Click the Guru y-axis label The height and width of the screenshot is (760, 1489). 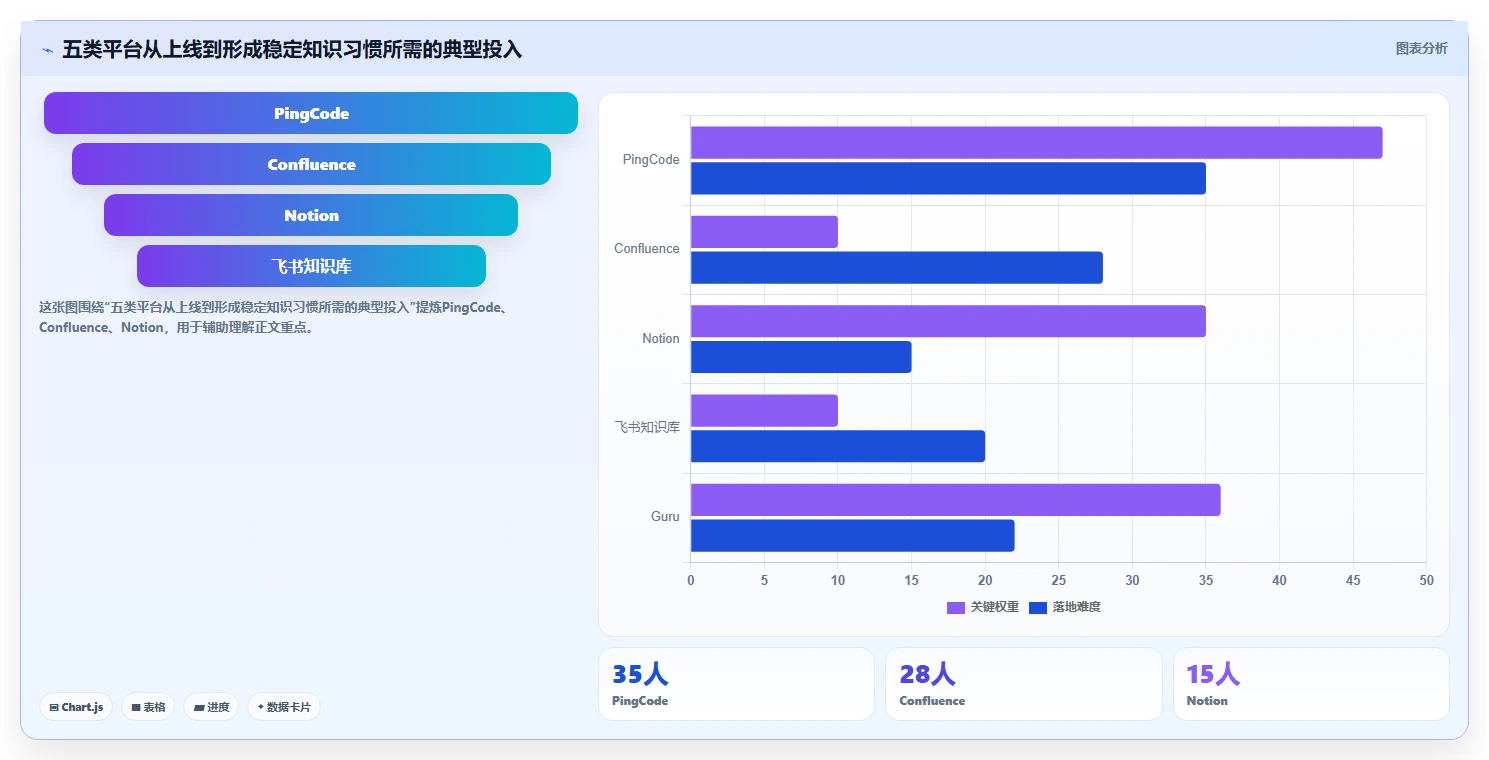tap(665, 516)
